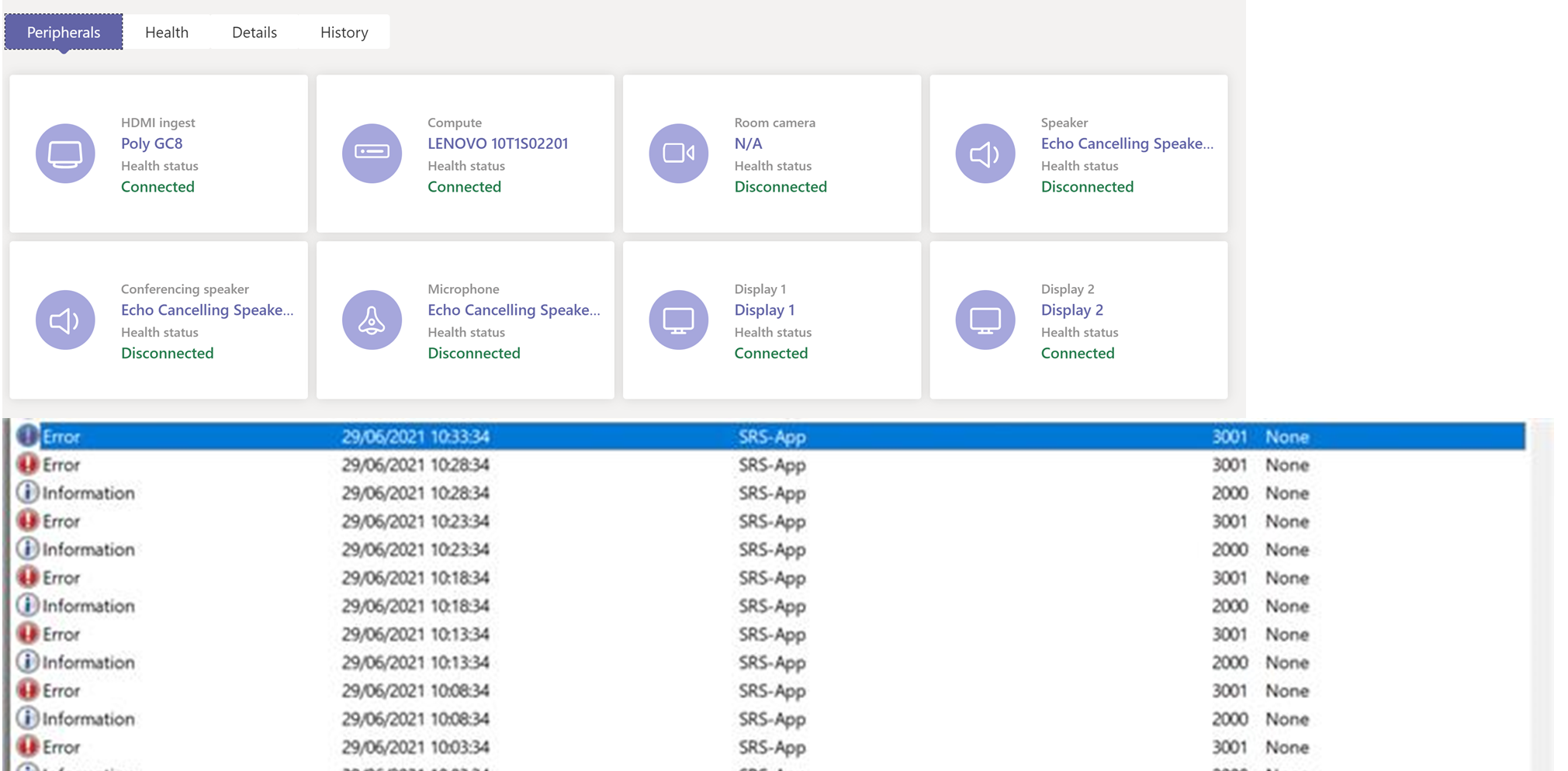This screenshot has height=771, width=1568.
Task: Click the error icon of the 10:13:34 Error row
Action: tap(28, 634)
